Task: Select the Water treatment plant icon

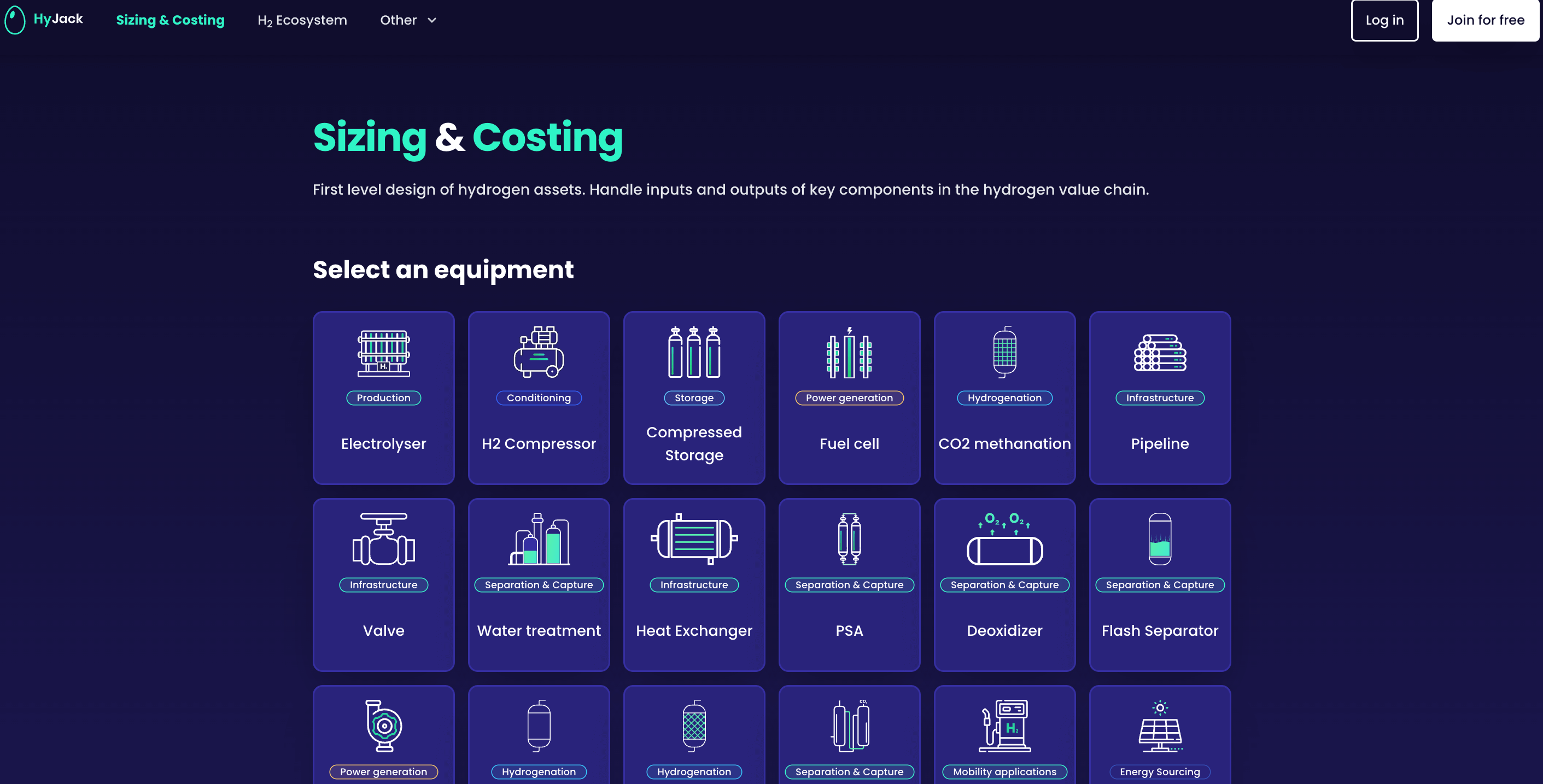Action: pyautogui.click(x=539, y=539)
